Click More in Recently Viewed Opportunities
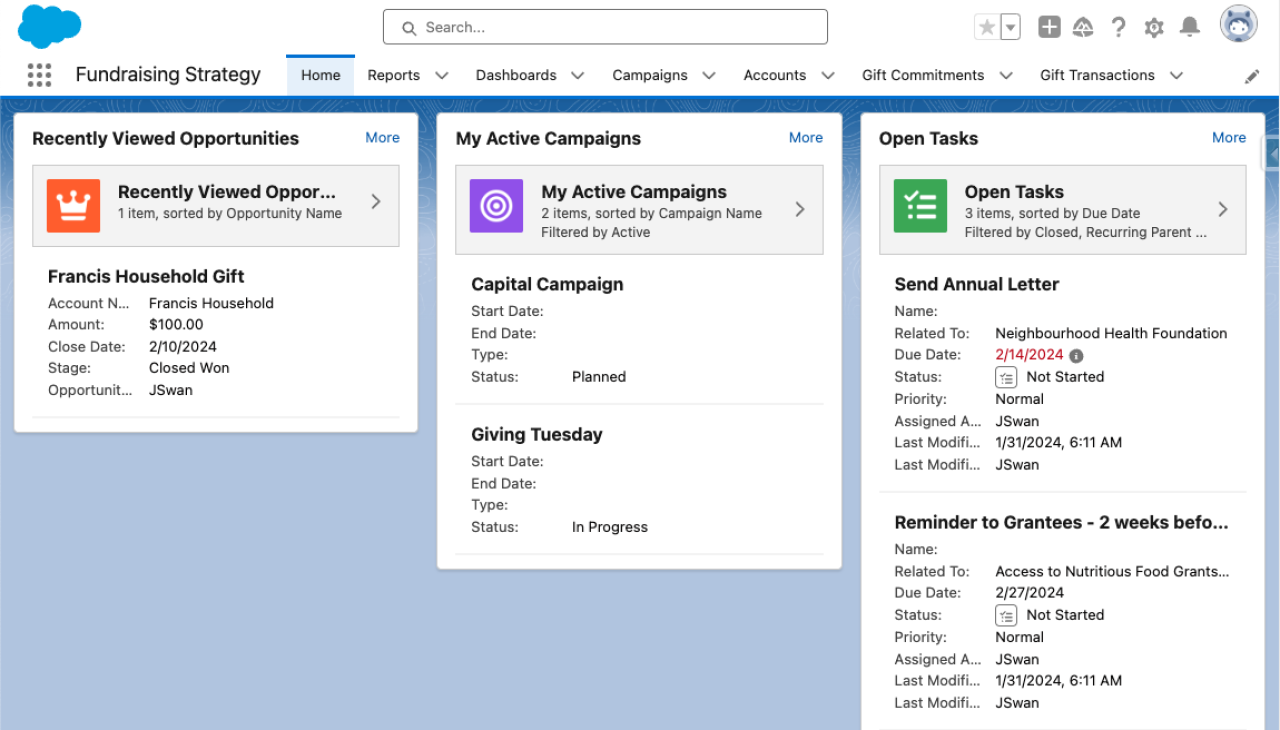This screenshot has width=1280, height=730. [x=382, y=138]
